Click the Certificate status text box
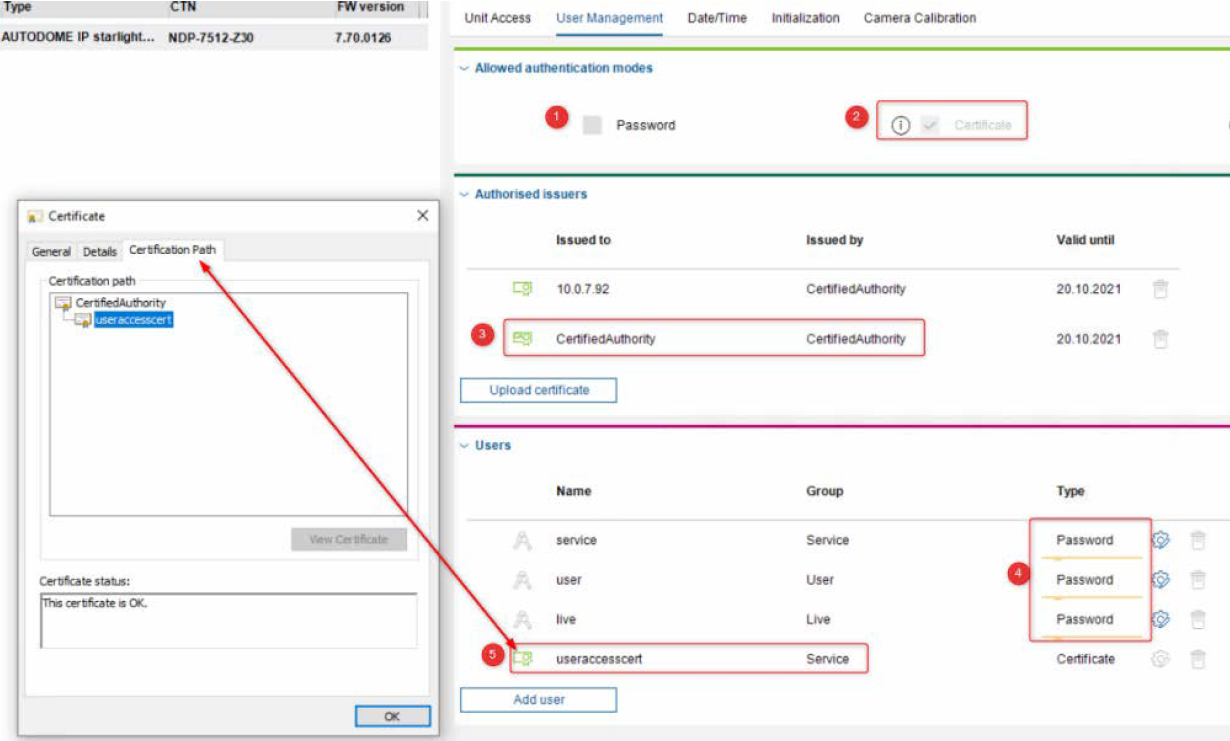The height and width of the screenshot is (741, 1230). 228,620
